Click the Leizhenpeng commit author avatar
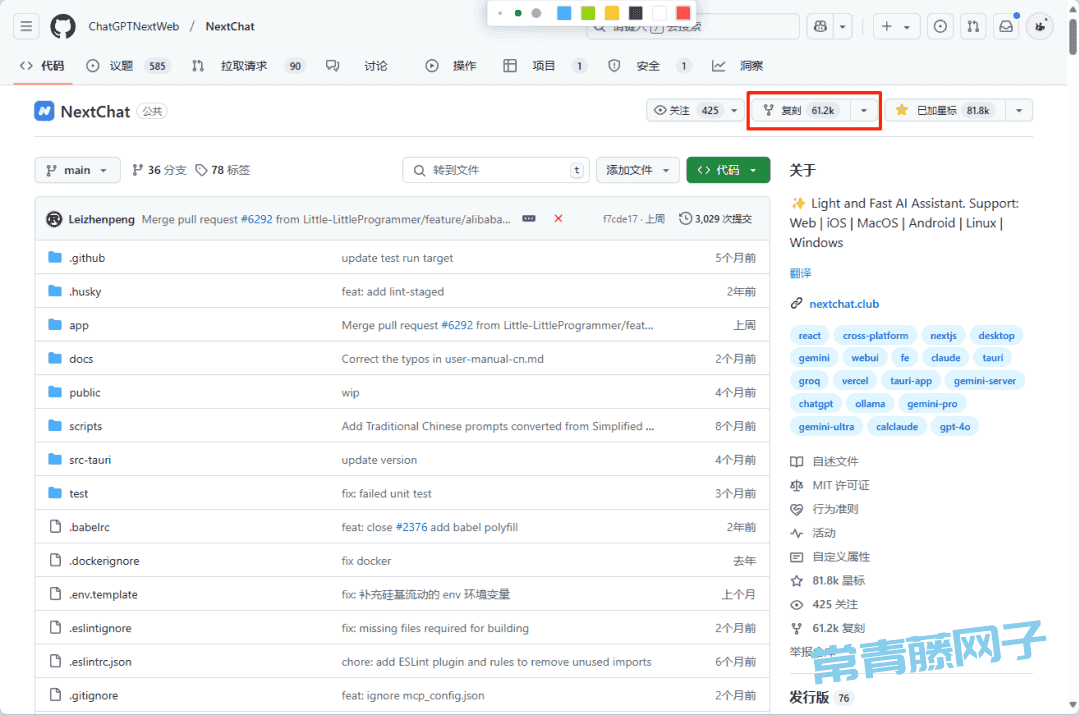Image resolution: width=1080 pixels, height=715 pixels. click(x=54, y=219)
